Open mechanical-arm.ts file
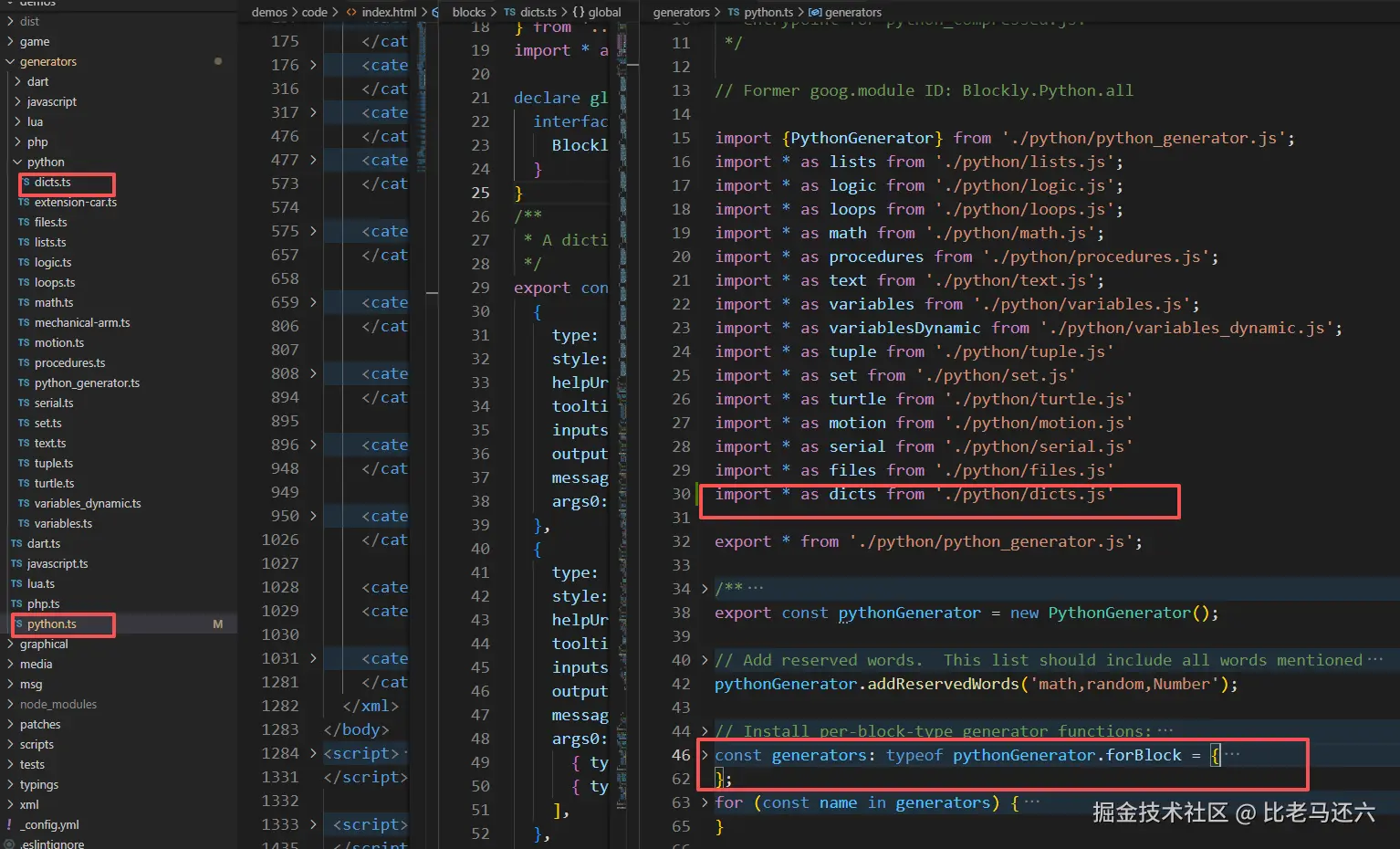Image resolution: width=1400 pixels, height=849 pixels. point(82,323)
